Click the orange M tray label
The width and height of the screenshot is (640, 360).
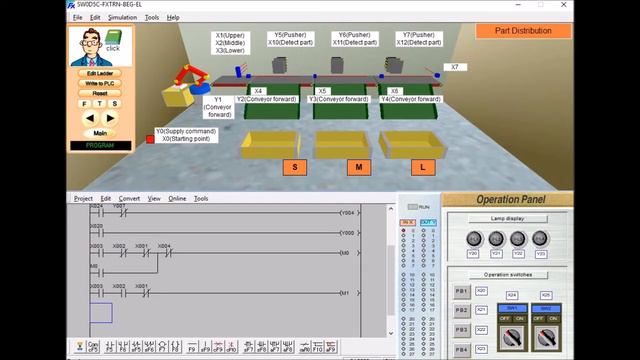[x=359, y=167]
